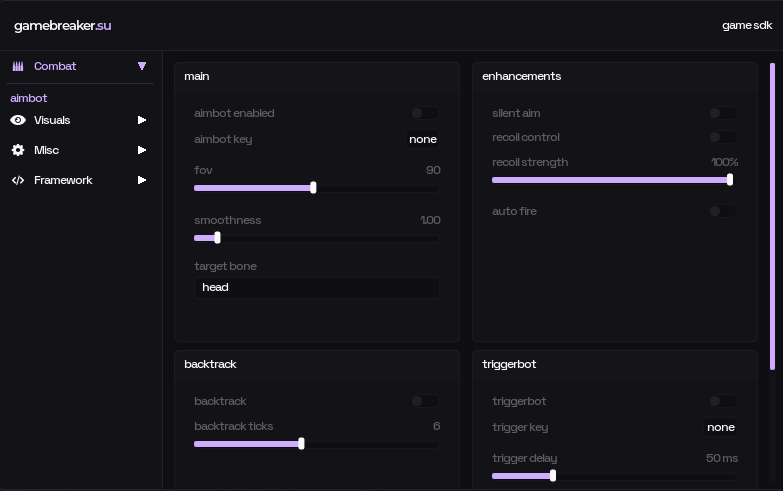Viewport: 783px width, 491px height.
Task: Collapse the Combat section arrow
Action: coord(142,66)
